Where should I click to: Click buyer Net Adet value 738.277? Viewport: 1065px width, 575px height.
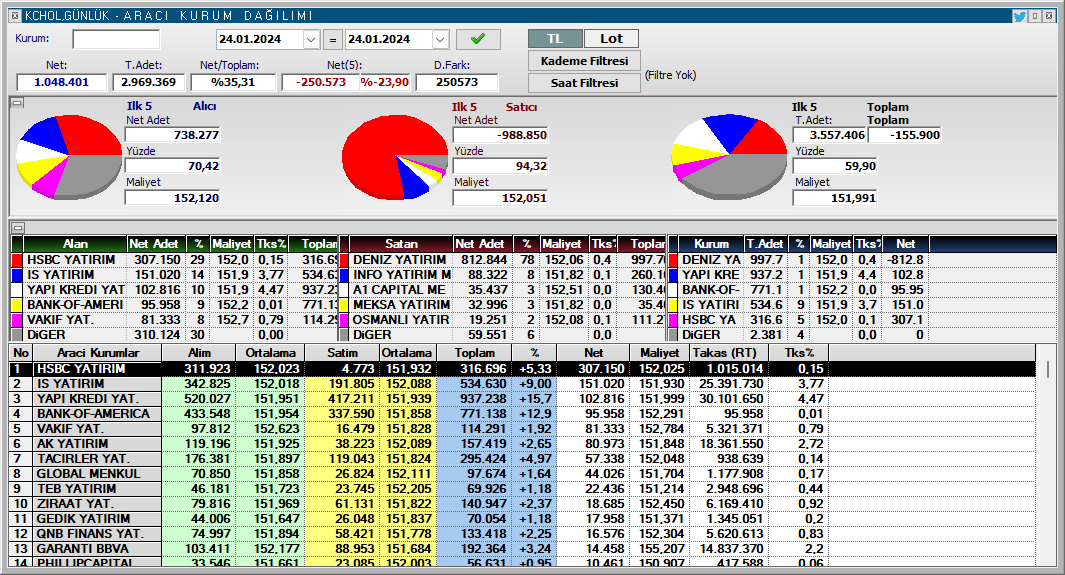(x=173, y=135)
